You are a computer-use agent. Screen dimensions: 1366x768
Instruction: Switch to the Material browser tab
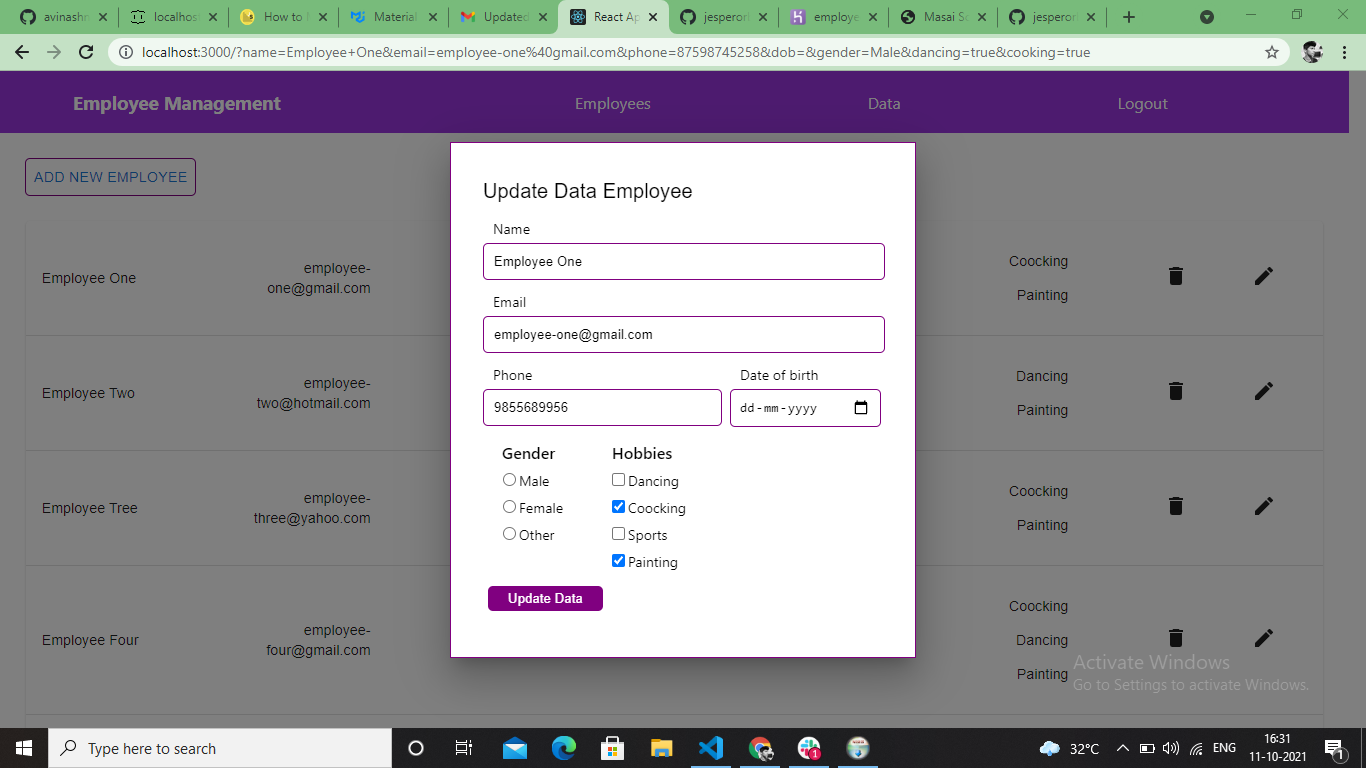point(394,17)
